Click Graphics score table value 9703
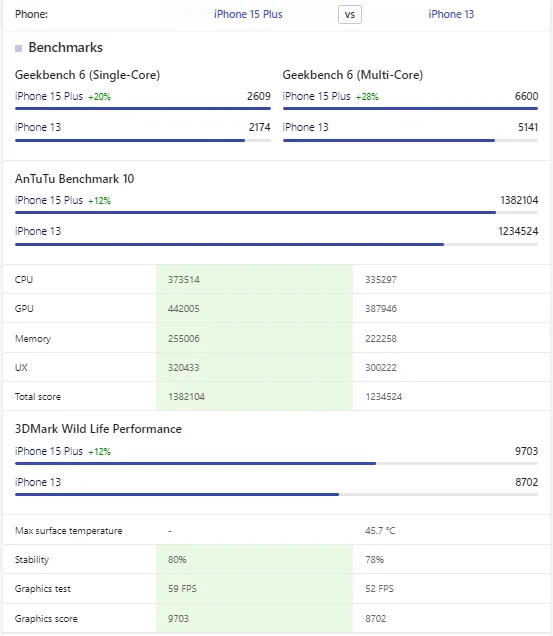 click(x=178, y=619)
